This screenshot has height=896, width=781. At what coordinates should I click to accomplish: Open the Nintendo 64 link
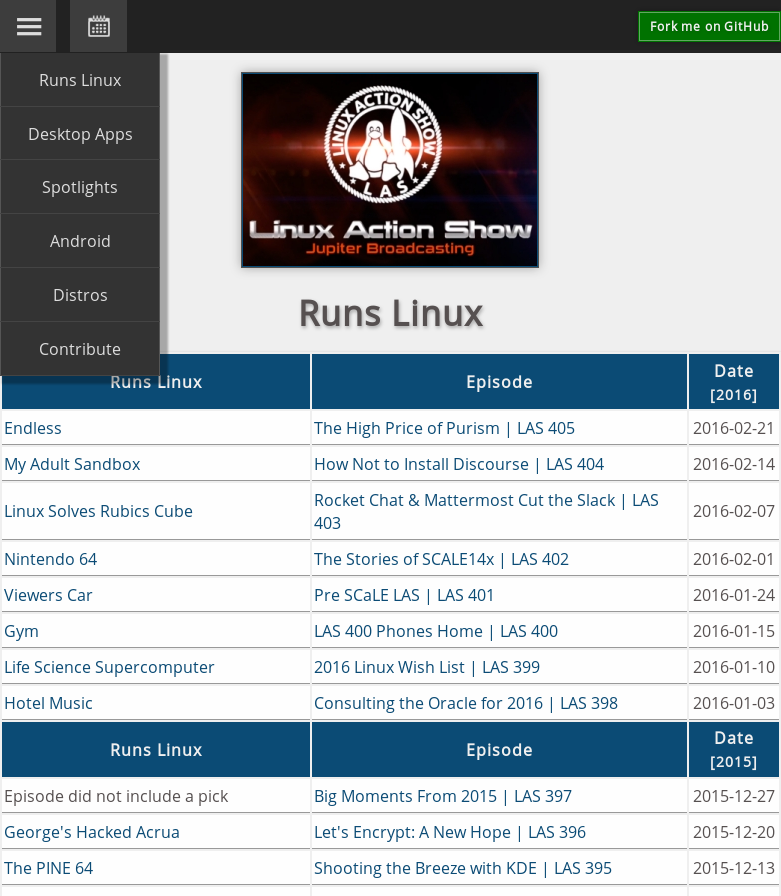pos(50,559)
